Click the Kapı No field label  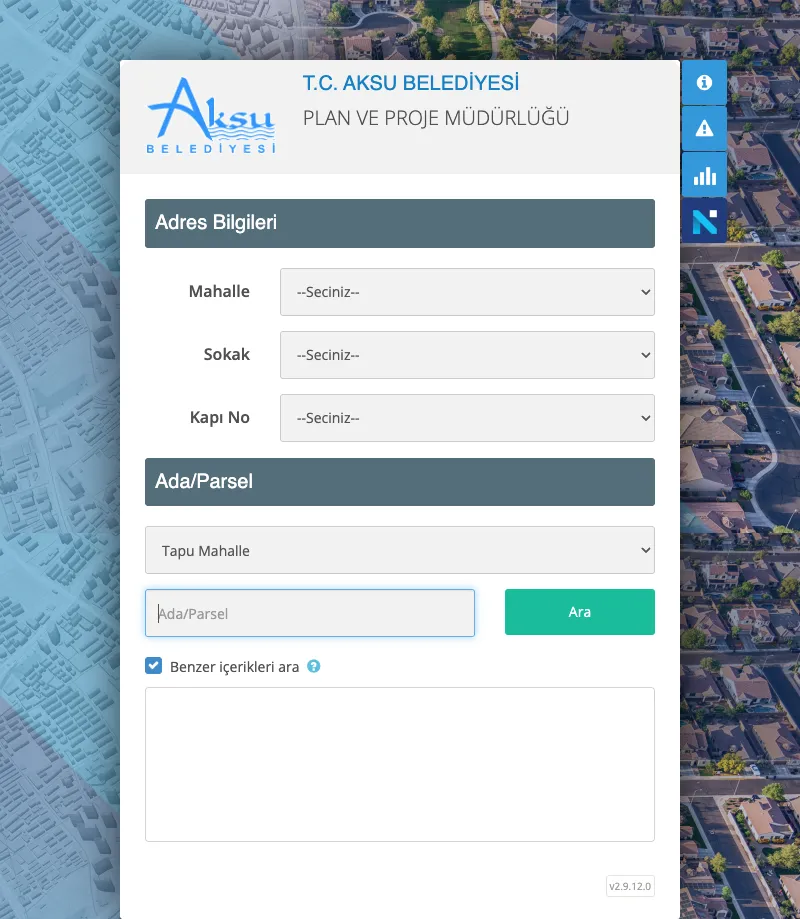[x=220, y=417]
